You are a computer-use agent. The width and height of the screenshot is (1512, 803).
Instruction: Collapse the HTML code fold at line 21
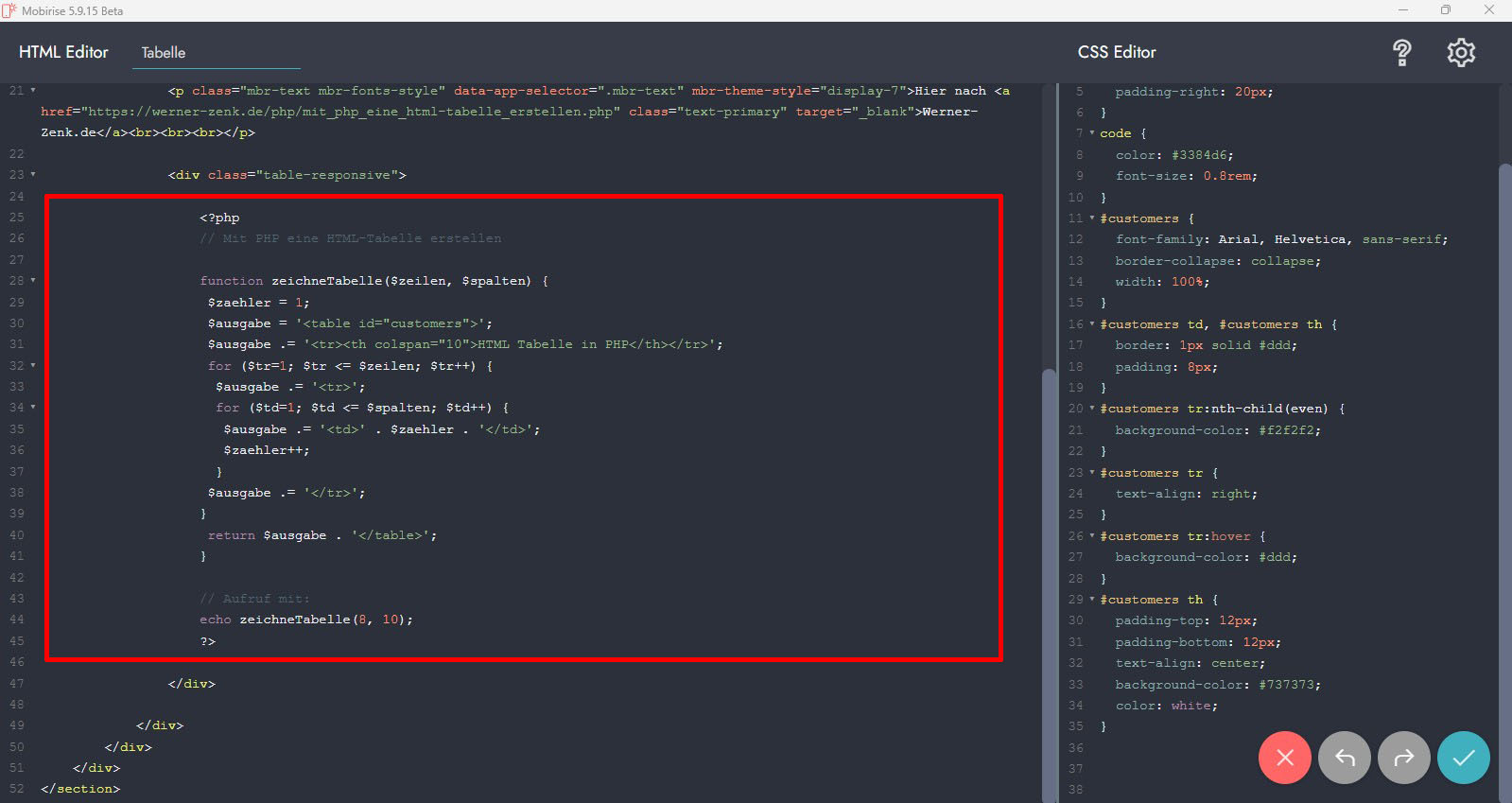tap(33, 91)
